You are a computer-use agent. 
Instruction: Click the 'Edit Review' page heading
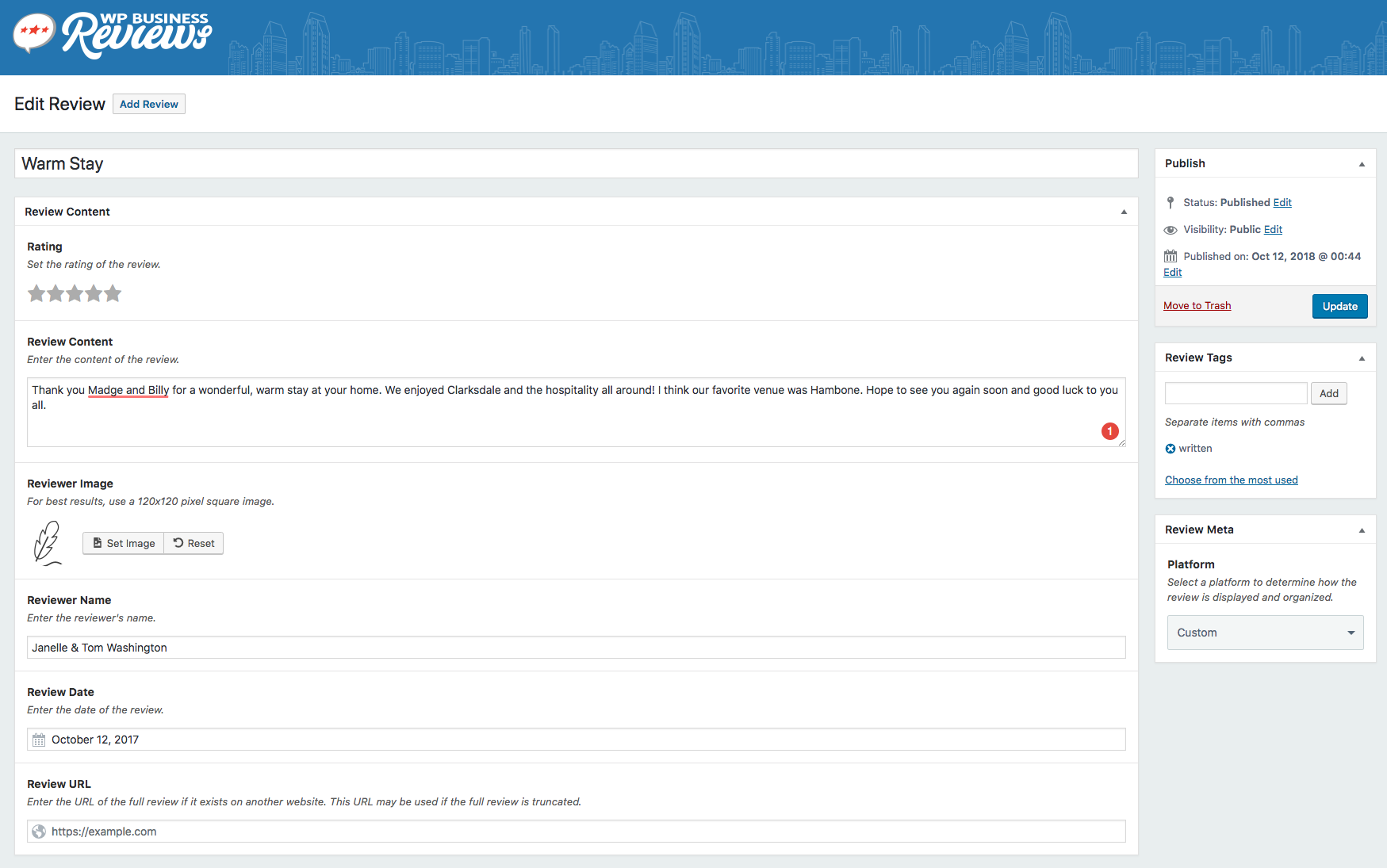(59, 104)
